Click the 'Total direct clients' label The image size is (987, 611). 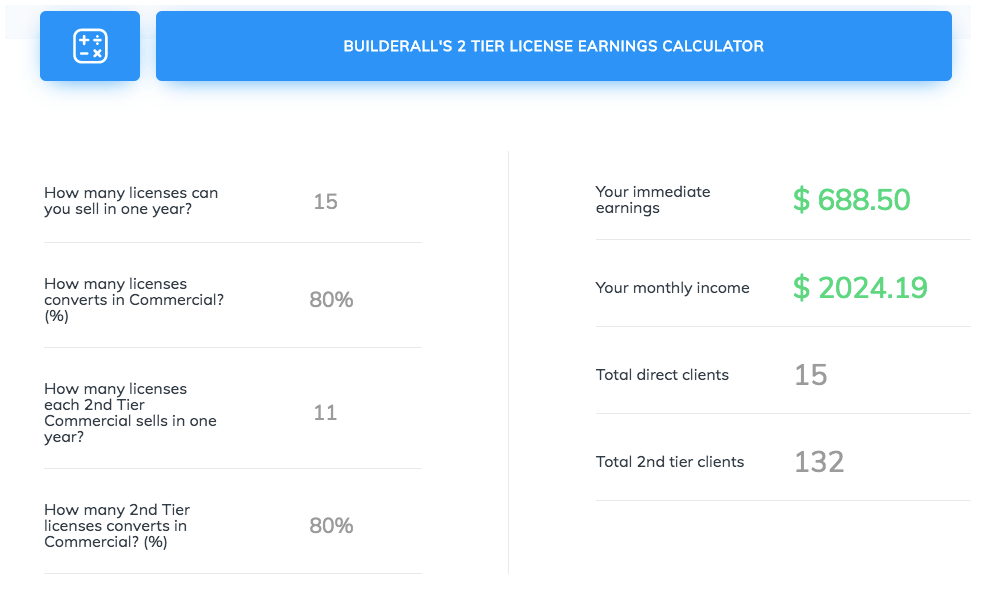[662, 375]
